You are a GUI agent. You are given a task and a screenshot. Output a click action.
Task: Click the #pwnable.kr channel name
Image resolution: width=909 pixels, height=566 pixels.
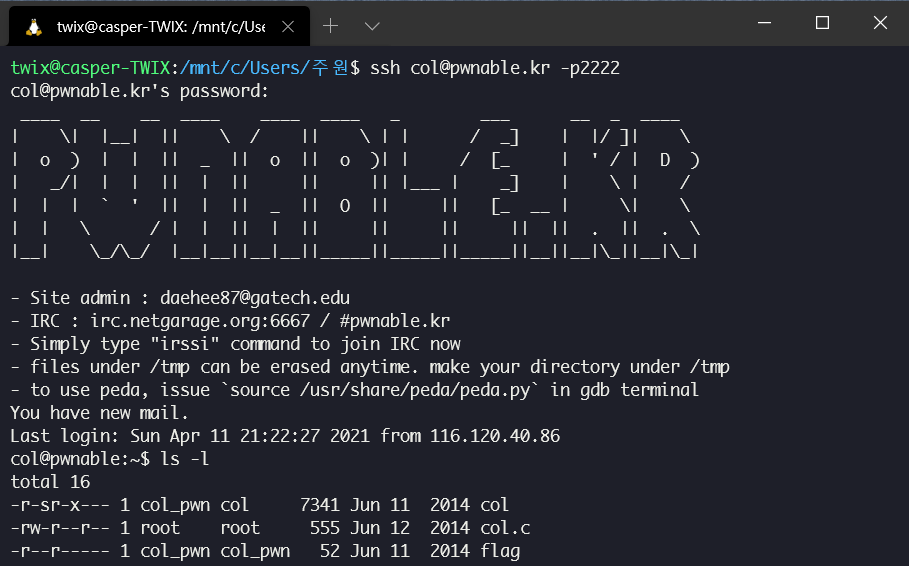[395, 321]
